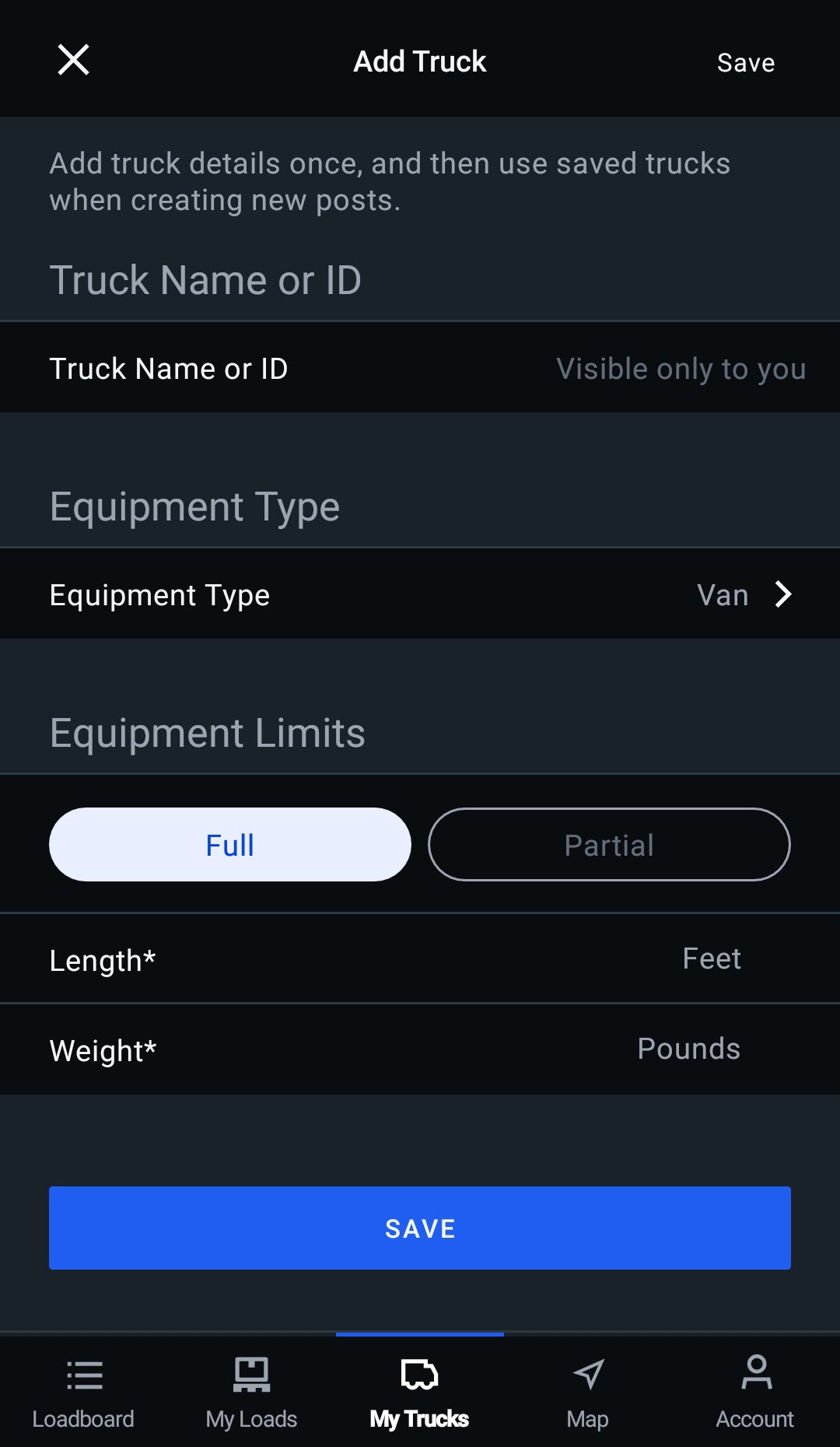Select the Full equipment limit option
Viewport: 840px width, 1447px height.
(x=229, y=843)
